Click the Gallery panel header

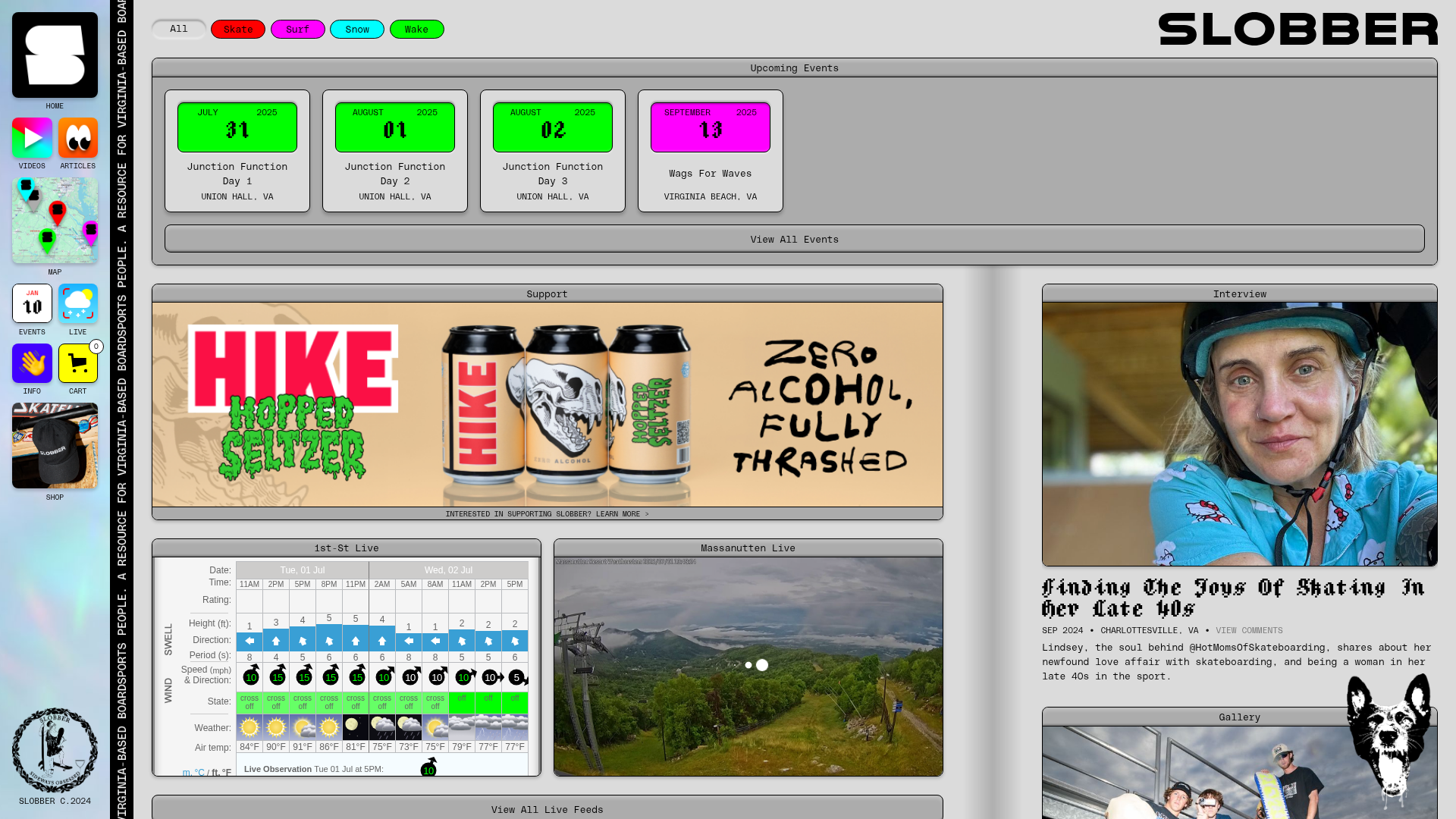pyautogui.click(x=1240, y=717)
